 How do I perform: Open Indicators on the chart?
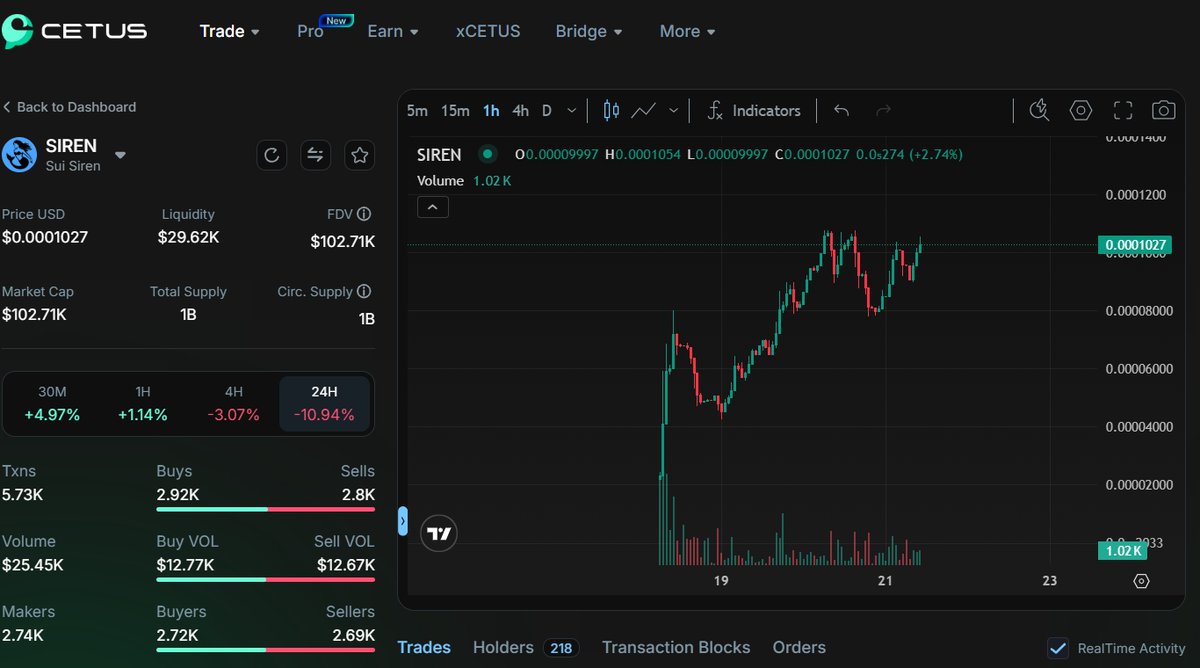tap(754, 111)
